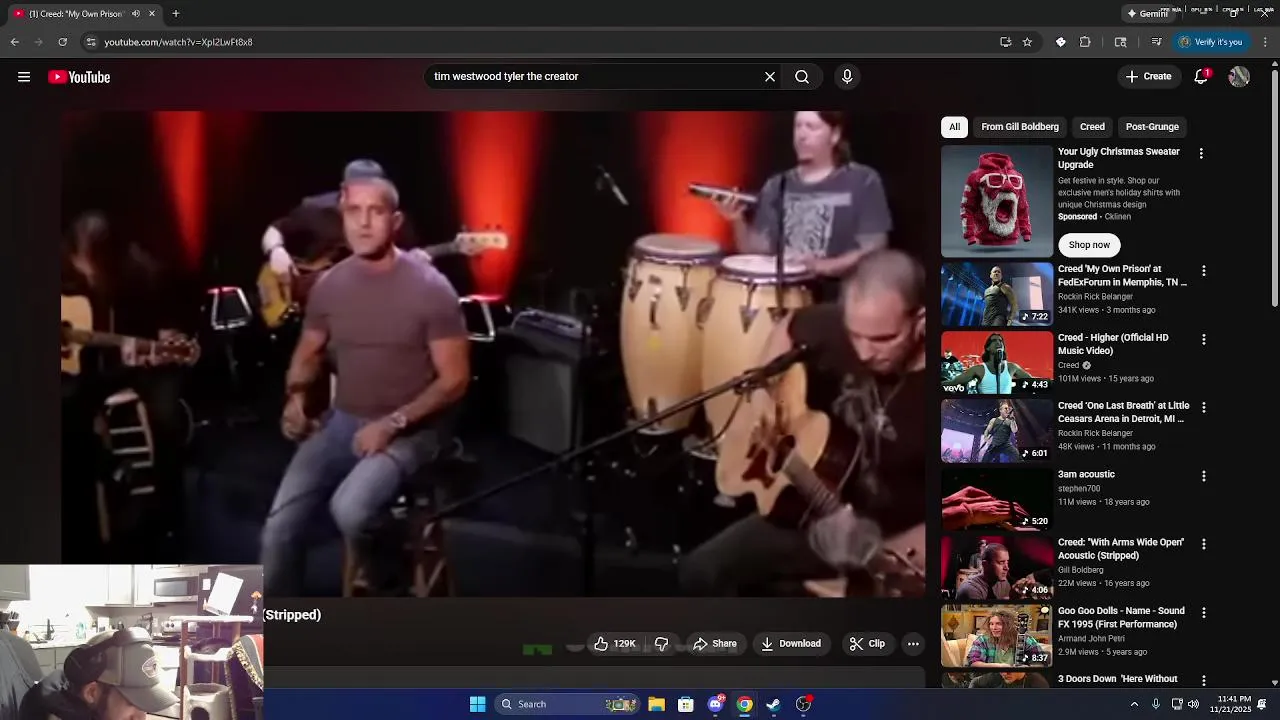Open the Goo Goo Dolls Name thumbnail
Screen dimensions: 1280x720
997,635
